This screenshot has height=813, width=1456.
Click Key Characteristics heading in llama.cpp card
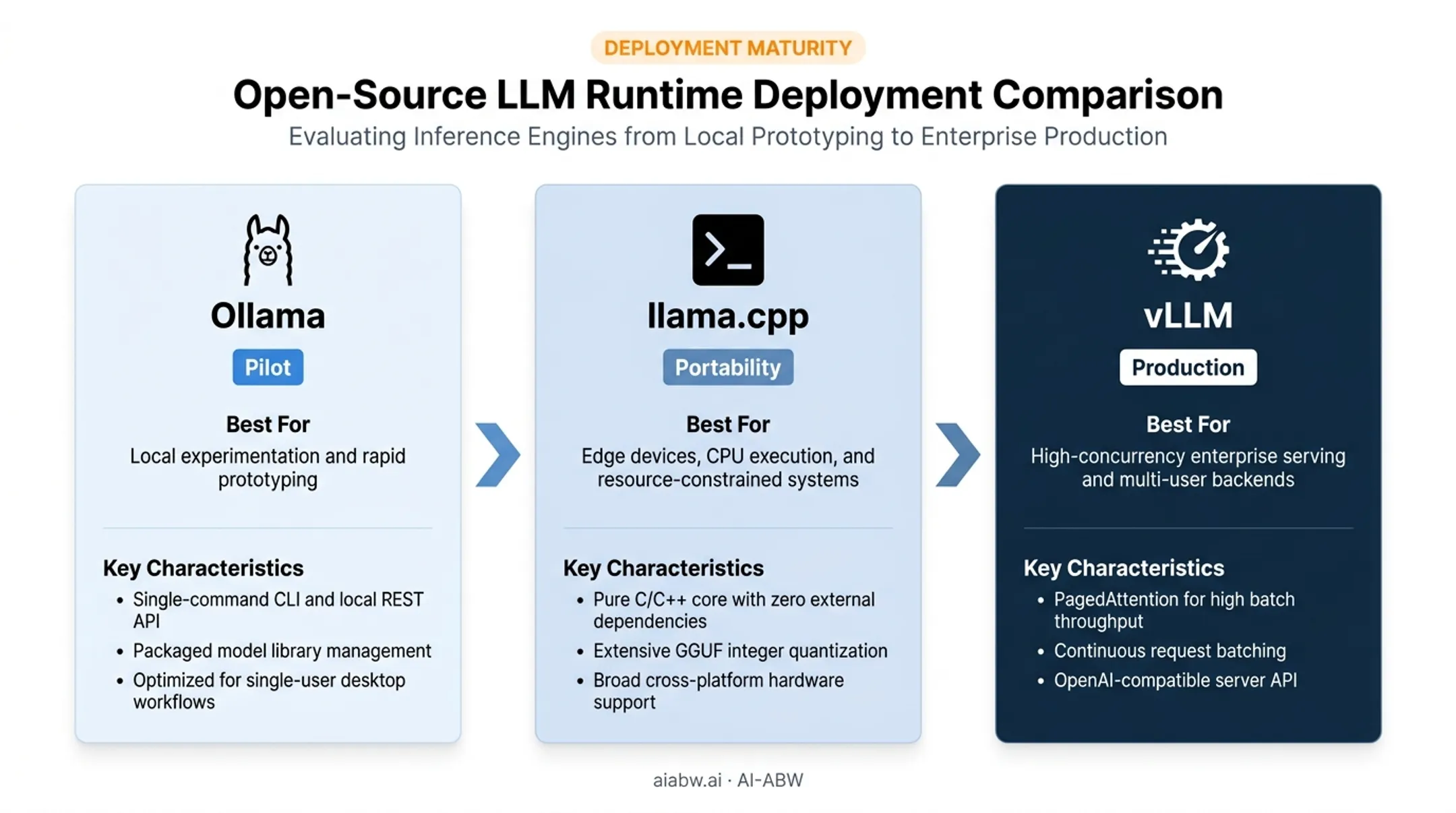(663, 568)
